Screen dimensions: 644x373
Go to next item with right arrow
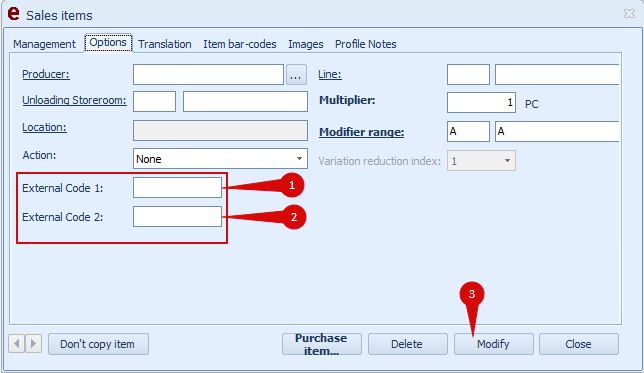tap(34, 343)
